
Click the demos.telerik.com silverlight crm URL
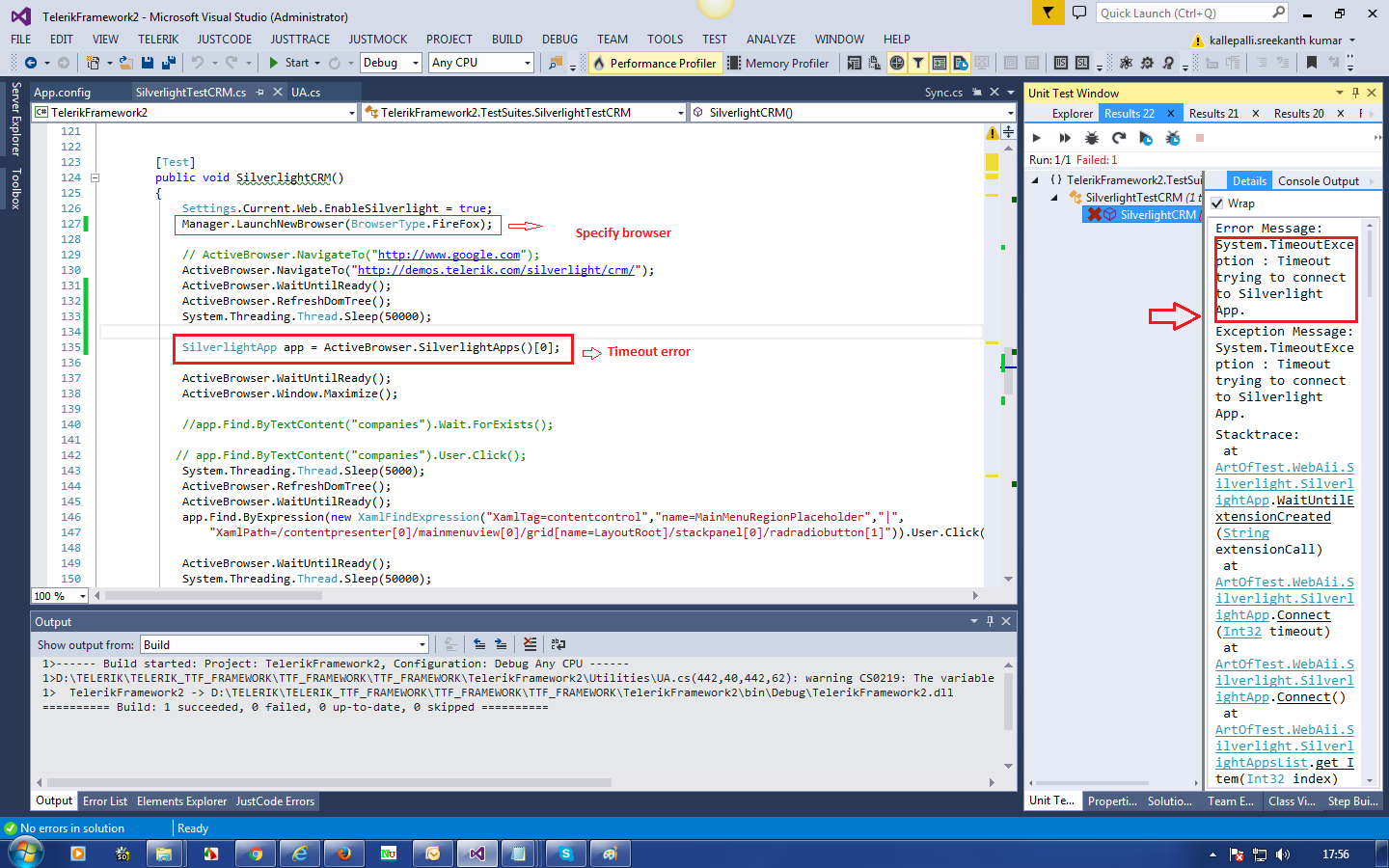pos(496,270)
